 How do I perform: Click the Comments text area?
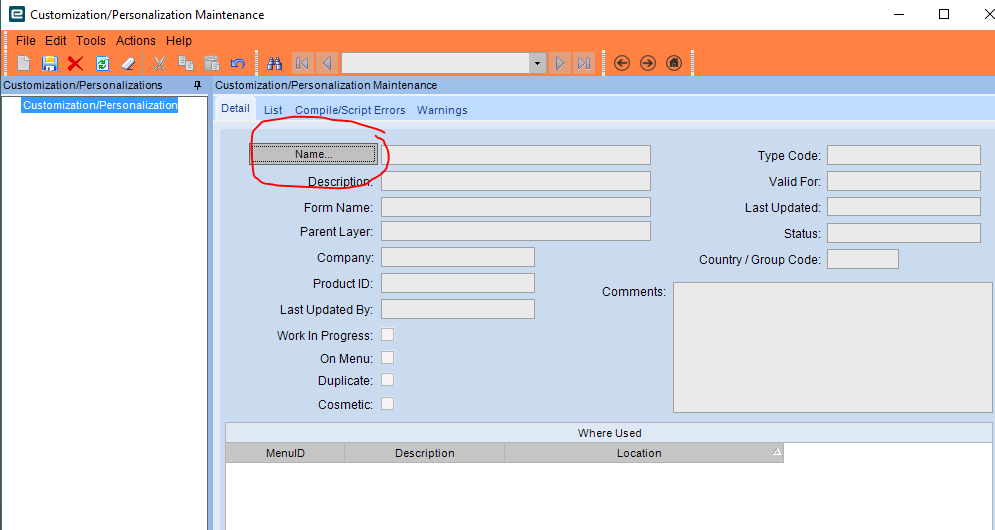point(833,347)
